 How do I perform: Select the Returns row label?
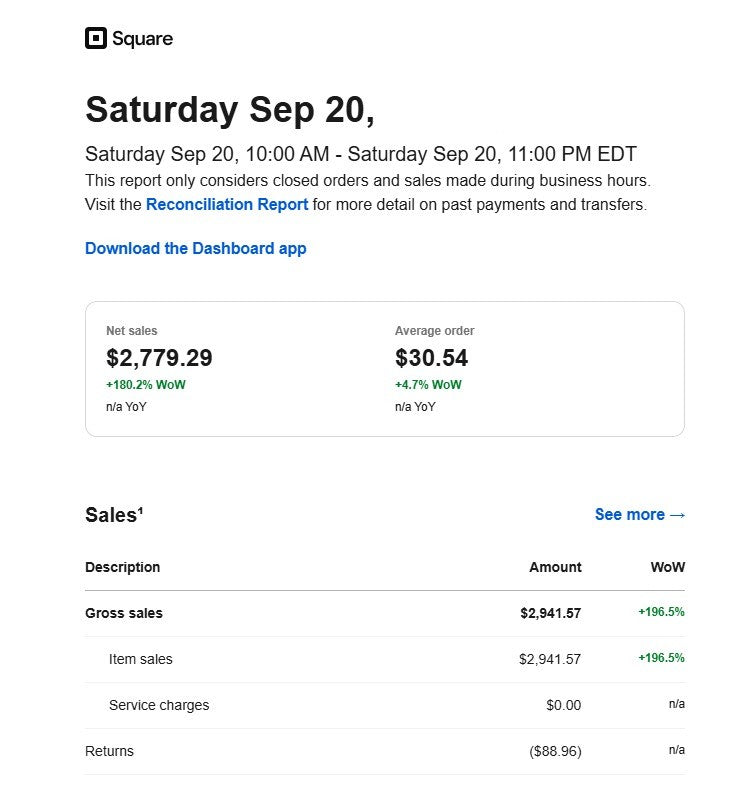pos(109,751)
